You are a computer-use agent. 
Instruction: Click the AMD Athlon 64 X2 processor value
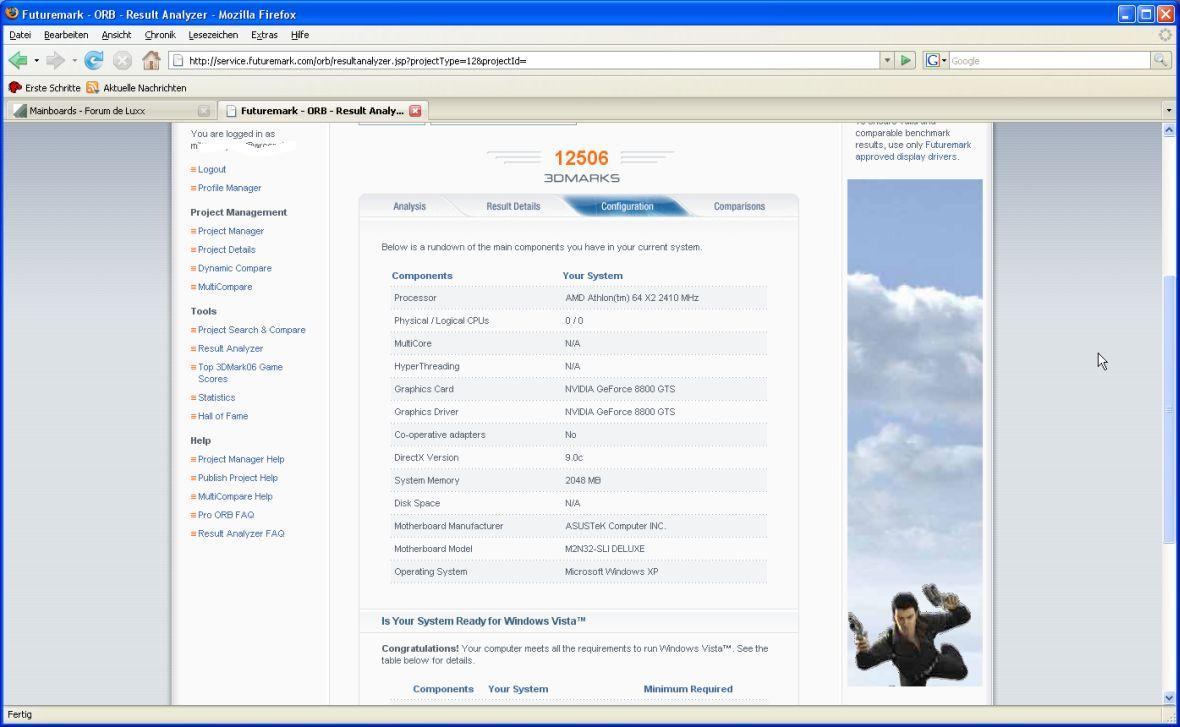point(631,298)
